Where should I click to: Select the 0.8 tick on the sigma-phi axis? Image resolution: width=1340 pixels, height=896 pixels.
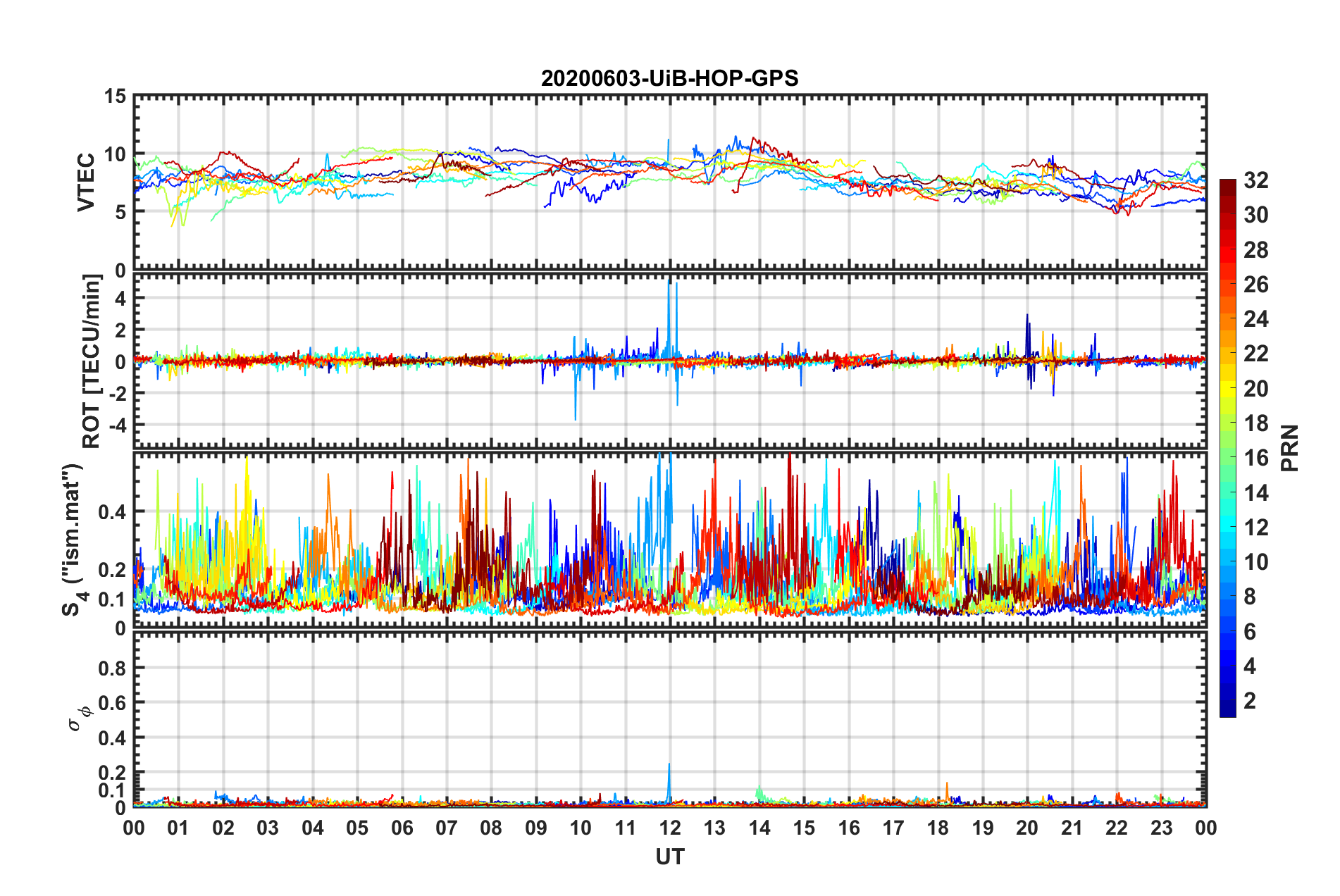click(111, 668)
